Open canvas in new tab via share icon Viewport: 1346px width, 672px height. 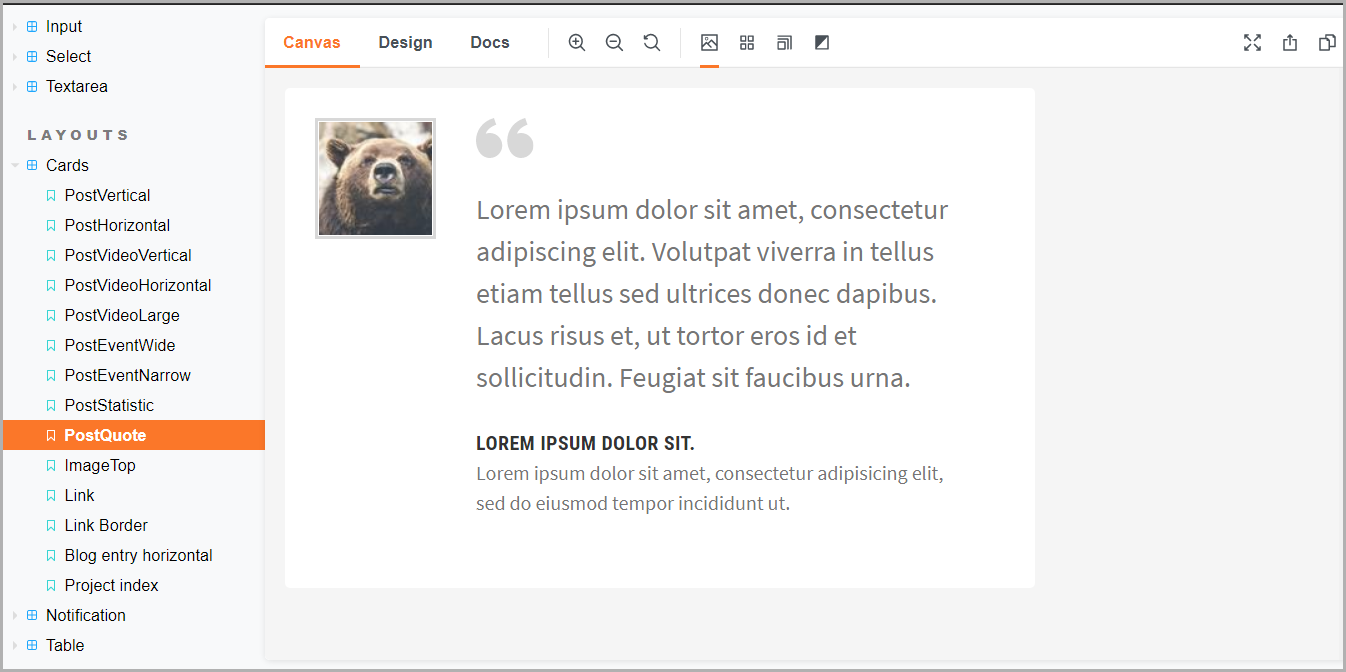pos(1290,43)
